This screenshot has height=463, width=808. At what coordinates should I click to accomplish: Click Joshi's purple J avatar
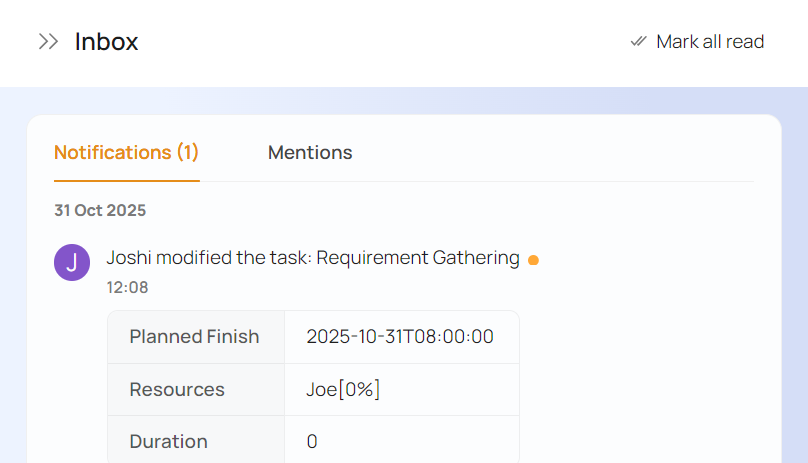tap(72, 263)
